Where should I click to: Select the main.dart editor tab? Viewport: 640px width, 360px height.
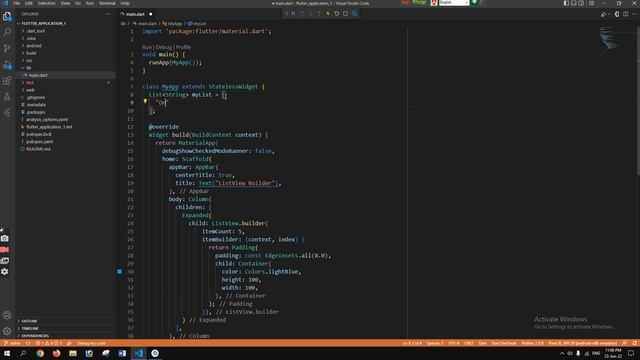click(137, 14)
